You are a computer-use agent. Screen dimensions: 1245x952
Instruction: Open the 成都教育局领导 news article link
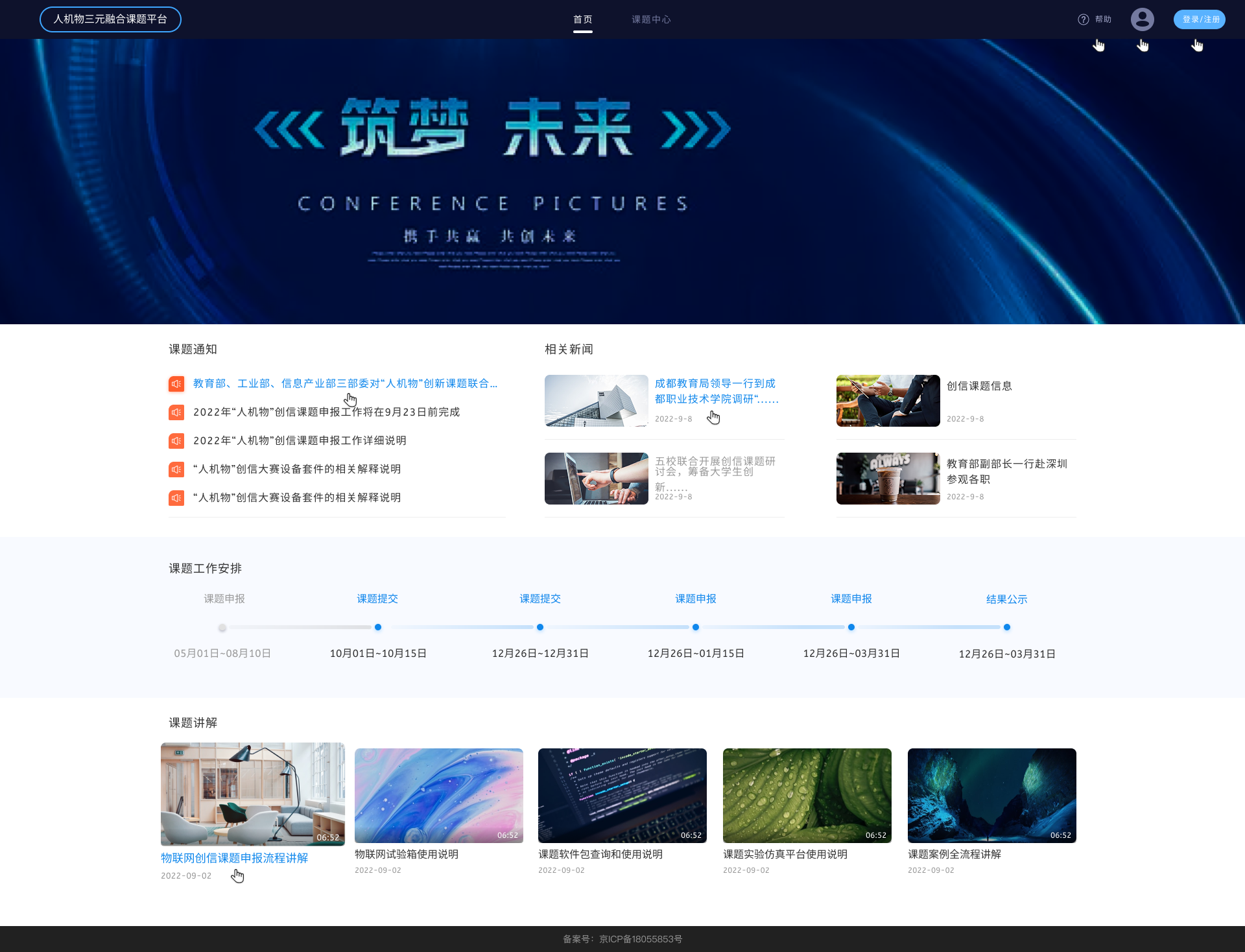pos(716,391)
